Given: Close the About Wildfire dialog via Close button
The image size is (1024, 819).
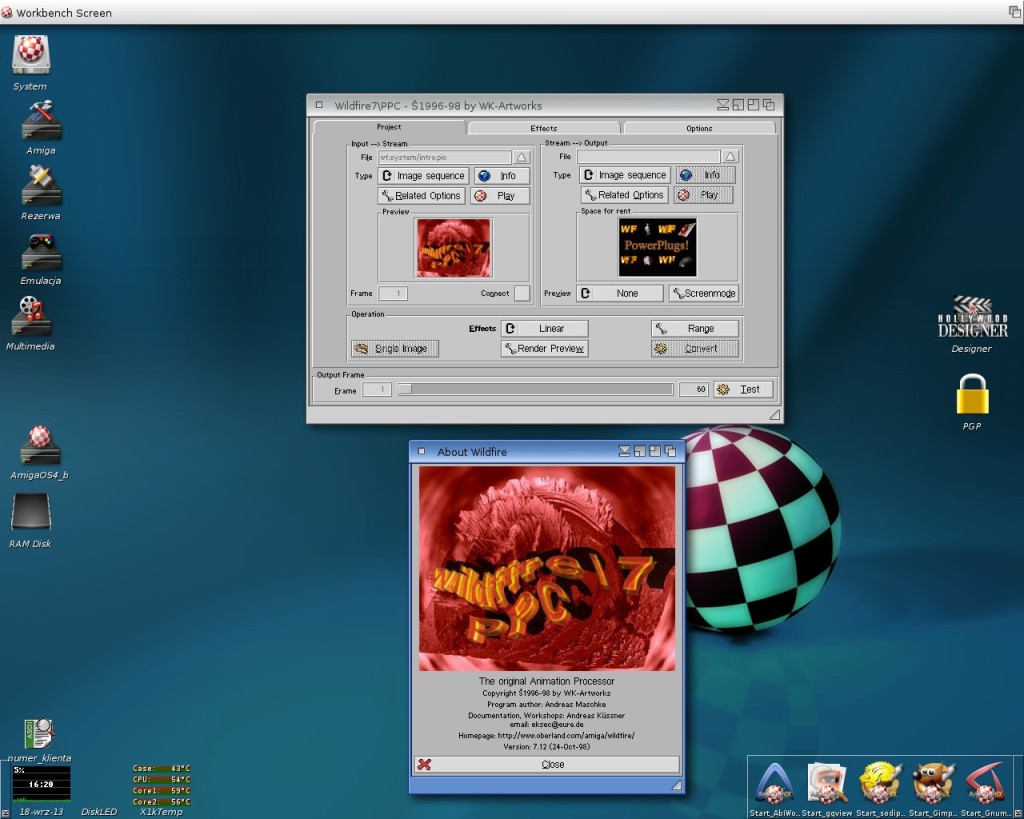Looking at the screenshot, I should tap(547, 764).
